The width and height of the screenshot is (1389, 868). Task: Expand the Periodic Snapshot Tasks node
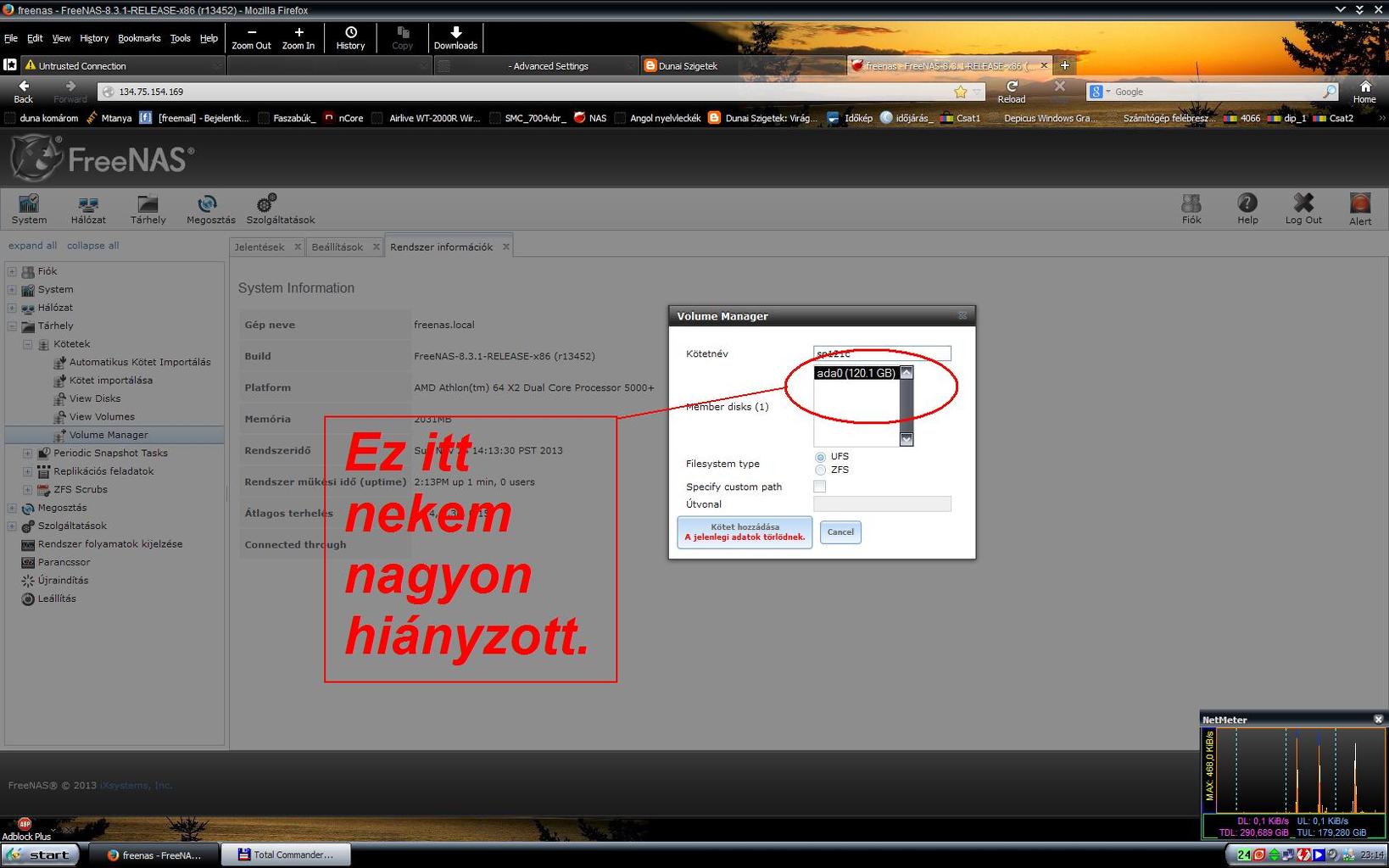(28, 453)
